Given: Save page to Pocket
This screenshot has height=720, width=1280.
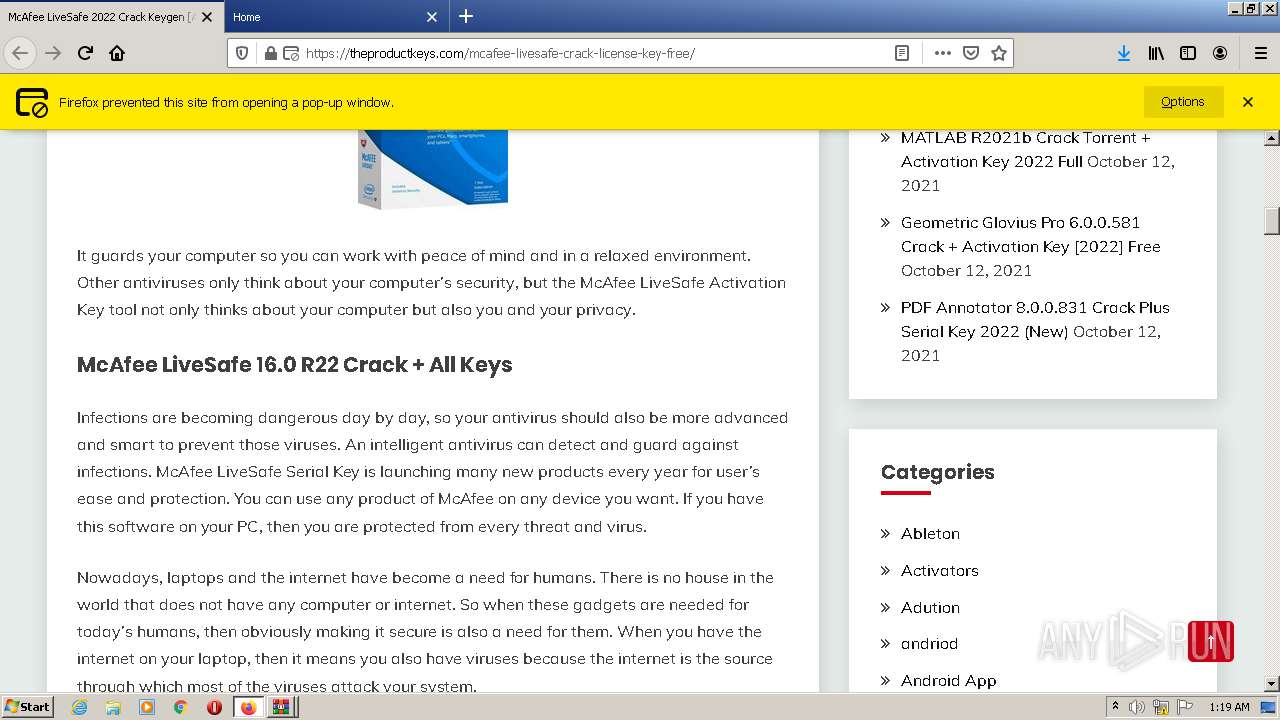Looking at the screenshot, I should coord(970,53).
